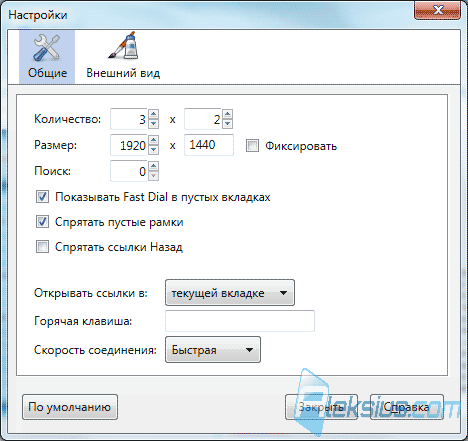Image resolution: width=468 pixels, height=441 pixels.
Task: Click the Горячая клавиша input field
Action: (240, 321)
